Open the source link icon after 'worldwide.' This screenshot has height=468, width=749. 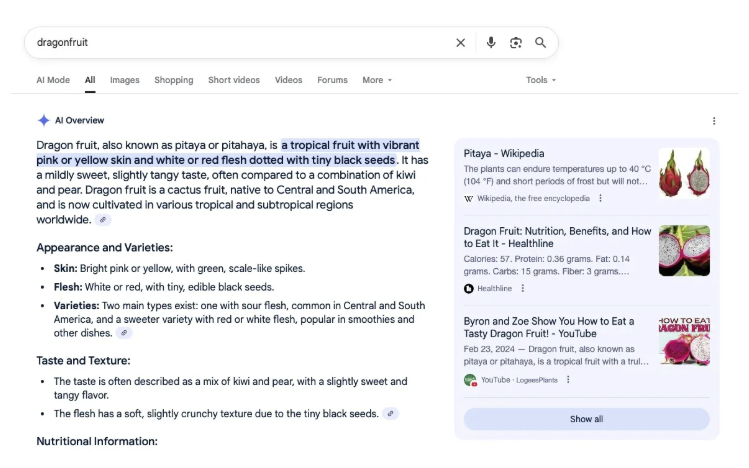(103, 220)
